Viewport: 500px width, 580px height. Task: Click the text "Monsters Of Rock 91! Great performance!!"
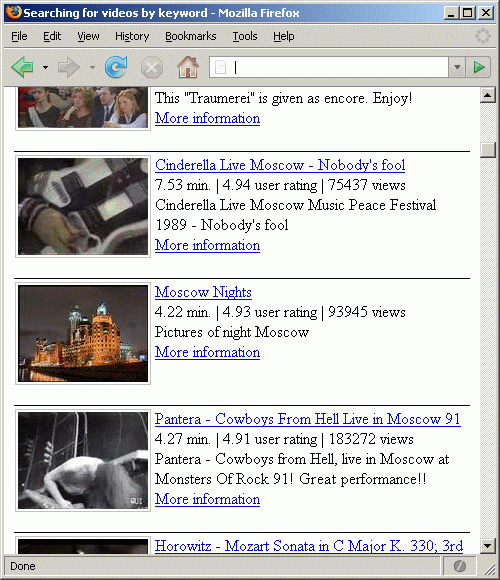pyautogui.click(x=291, y=479)
